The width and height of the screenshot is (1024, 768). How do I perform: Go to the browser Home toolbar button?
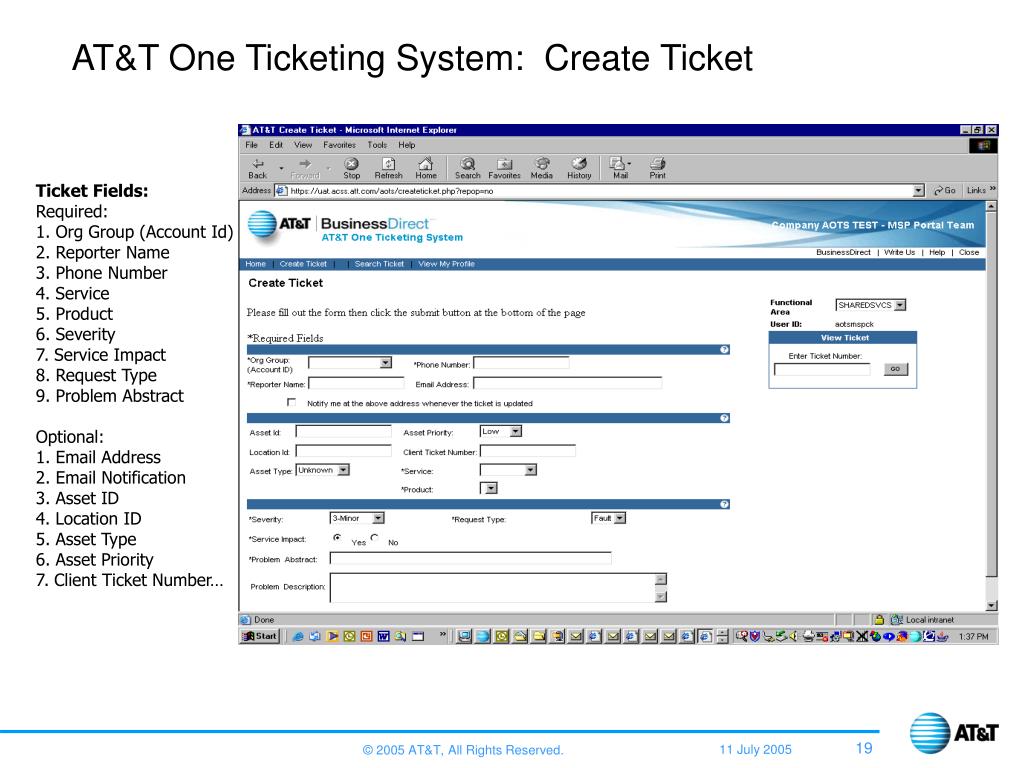[426, 168]
